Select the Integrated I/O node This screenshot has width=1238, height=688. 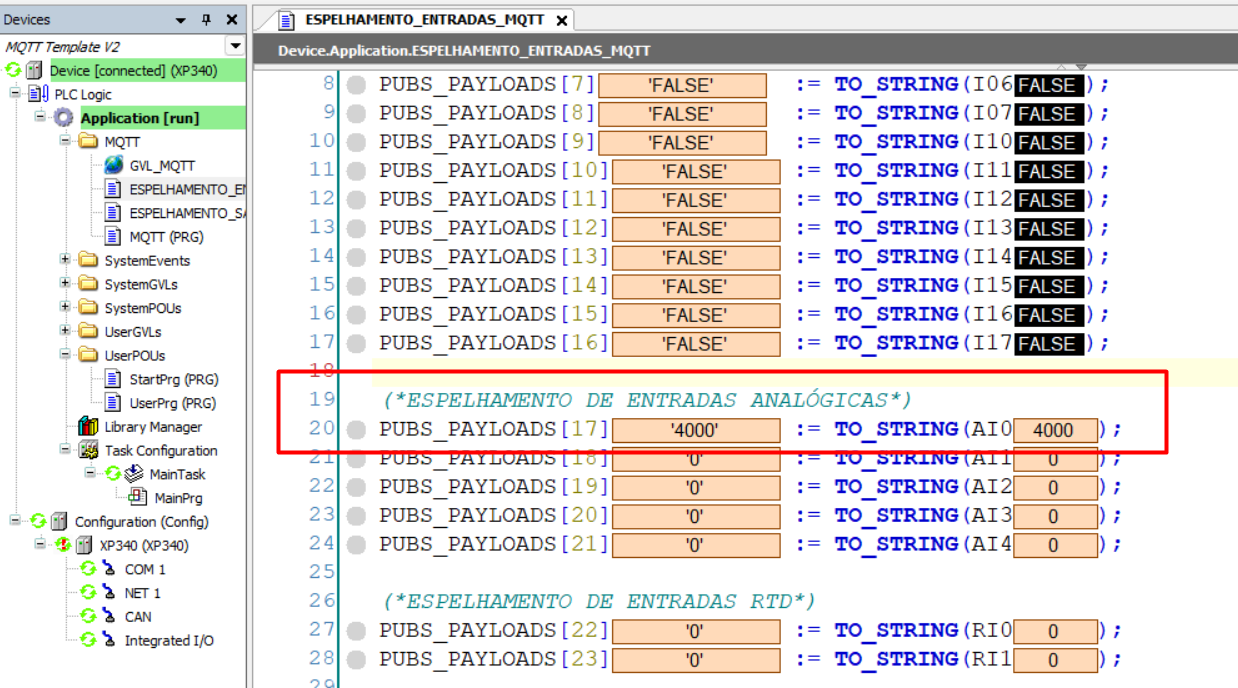pos(168,640)
